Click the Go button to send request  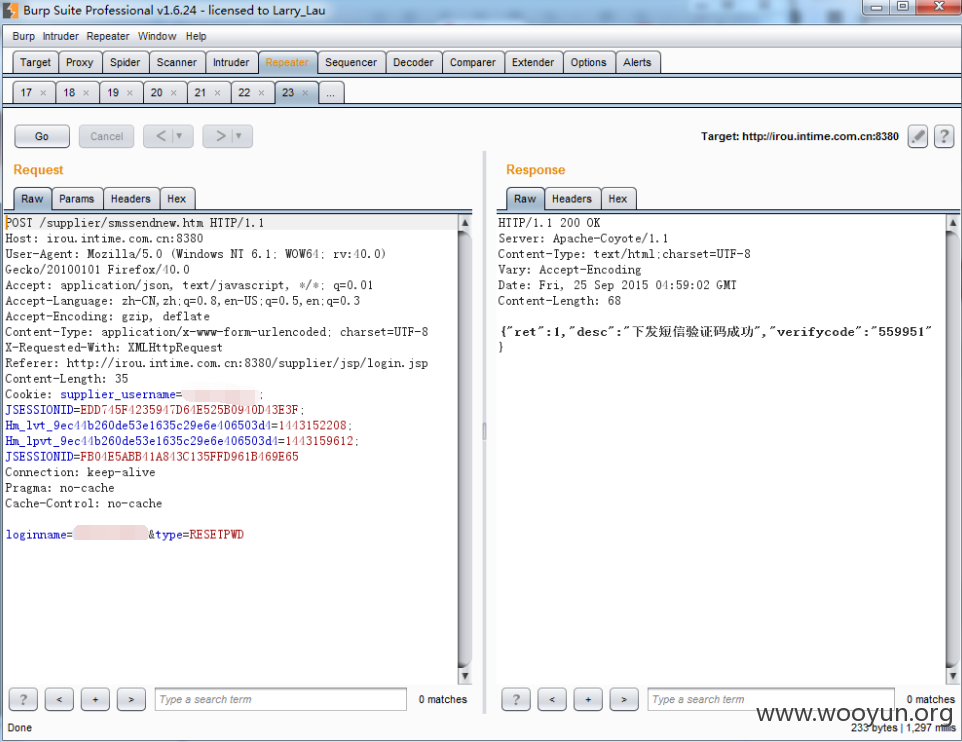pyautogui.click(x=42, y=136)
